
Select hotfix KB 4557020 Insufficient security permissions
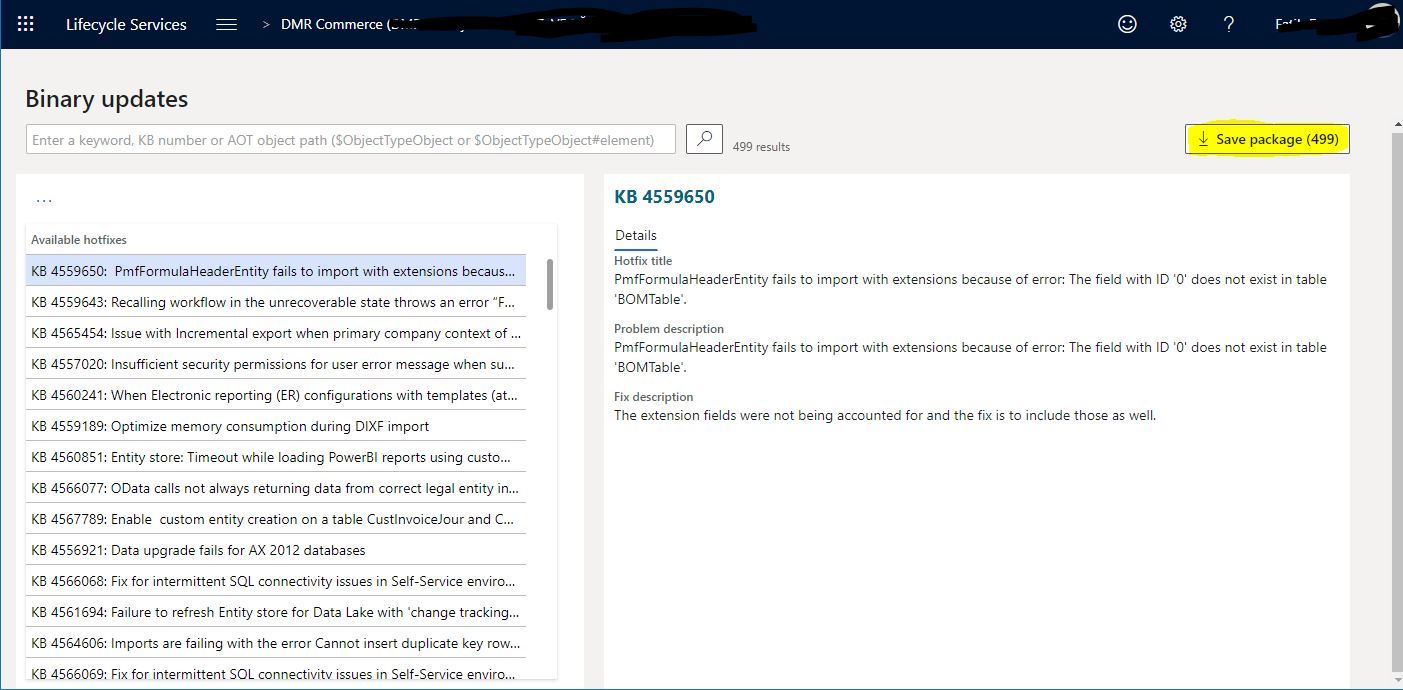click(276, 364)
